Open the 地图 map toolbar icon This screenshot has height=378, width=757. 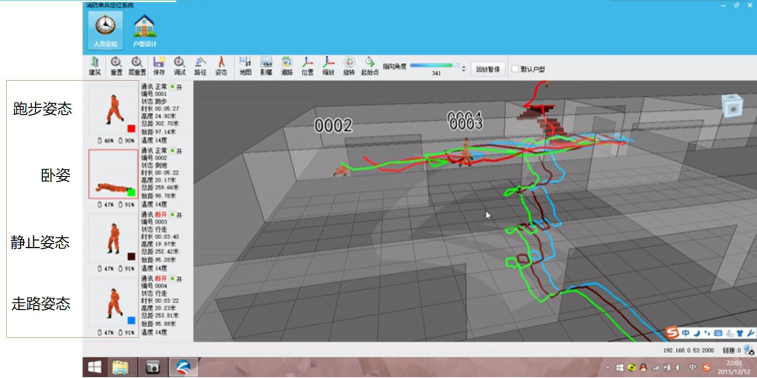[245, 66]
